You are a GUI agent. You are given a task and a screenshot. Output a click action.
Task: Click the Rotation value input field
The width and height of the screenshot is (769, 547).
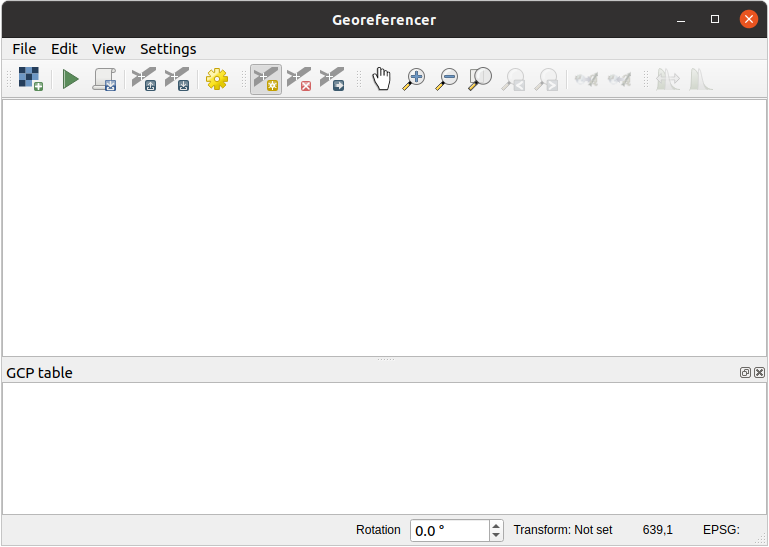click(448, 530)
